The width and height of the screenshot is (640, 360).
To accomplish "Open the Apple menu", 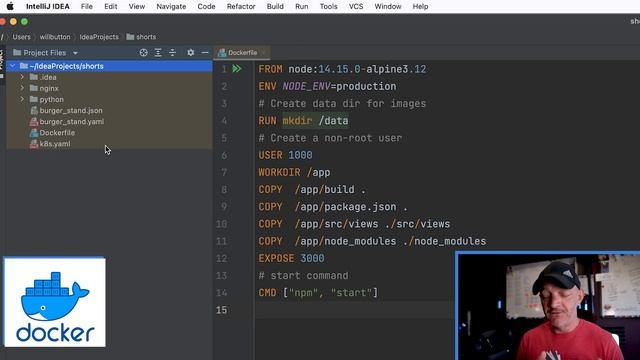I will [x=10, y=7].
